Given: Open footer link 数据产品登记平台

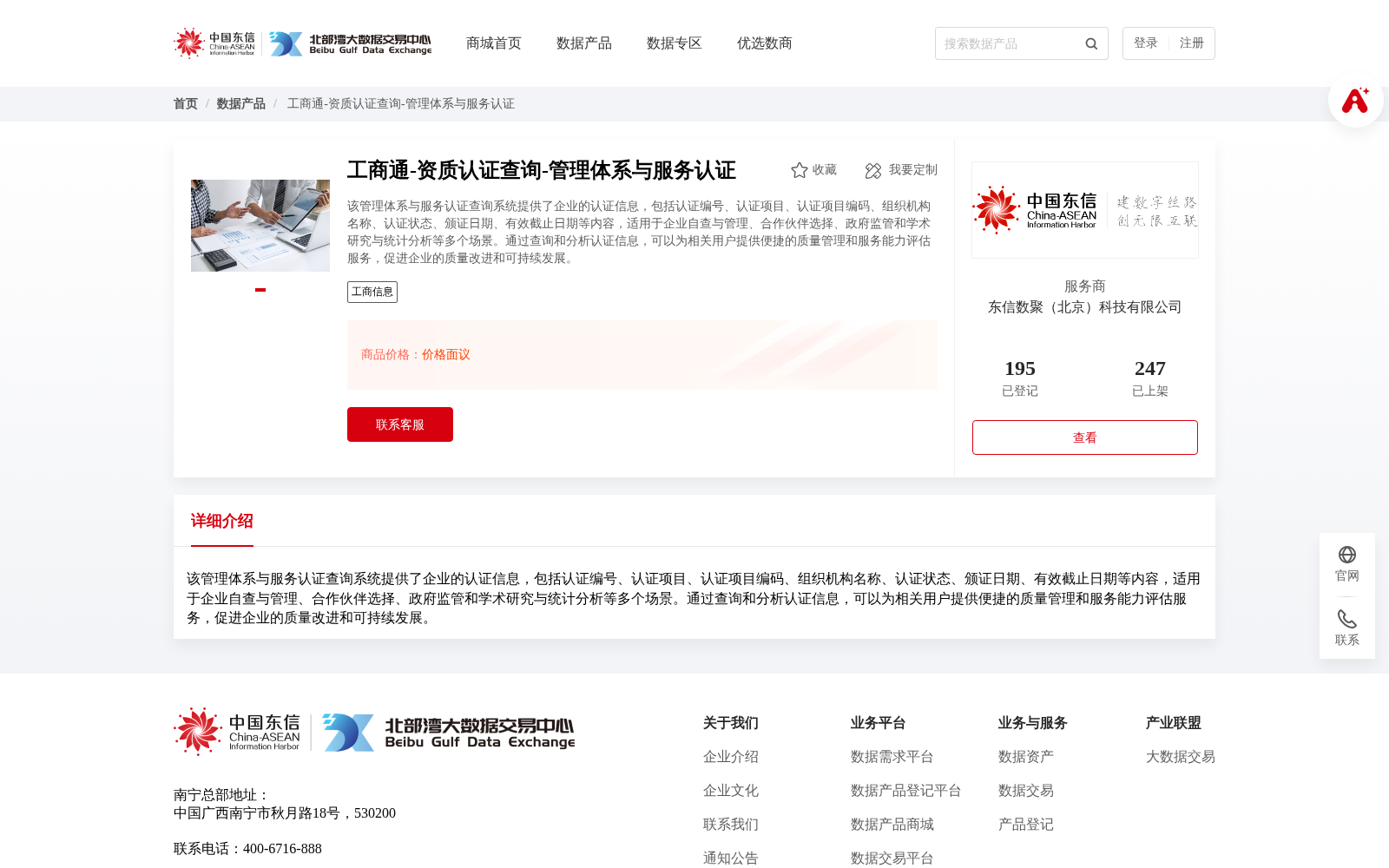Looking at the screenshot, I should tap(906, 791).
